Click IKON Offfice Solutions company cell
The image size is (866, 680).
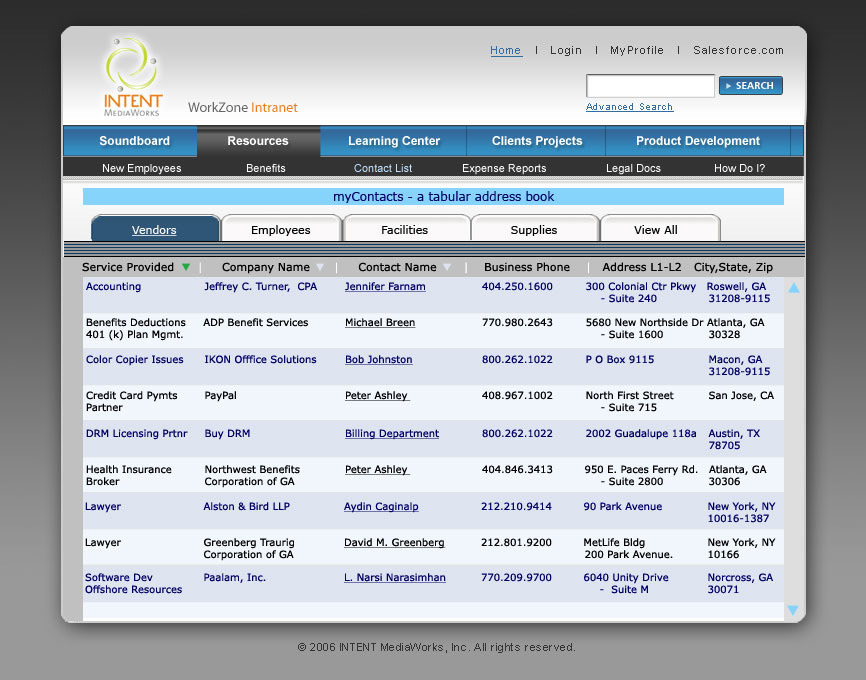tap(260, 360)
